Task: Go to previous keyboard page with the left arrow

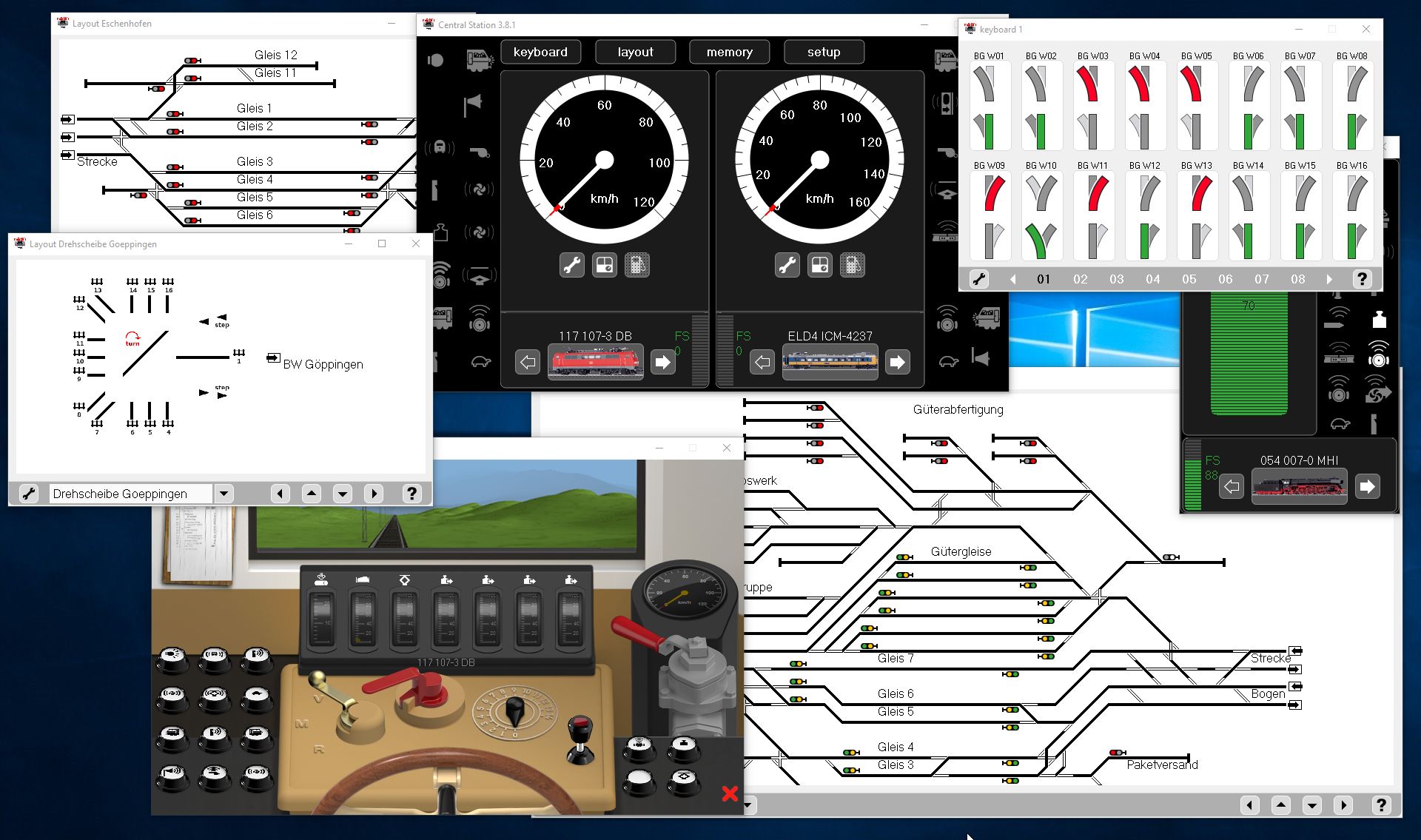Action: 1012,279
